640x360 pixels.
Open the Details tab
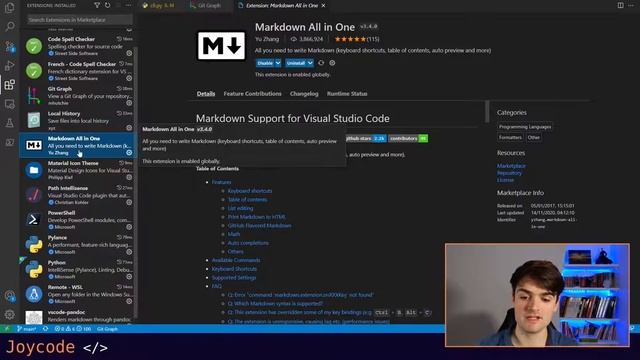206,93
